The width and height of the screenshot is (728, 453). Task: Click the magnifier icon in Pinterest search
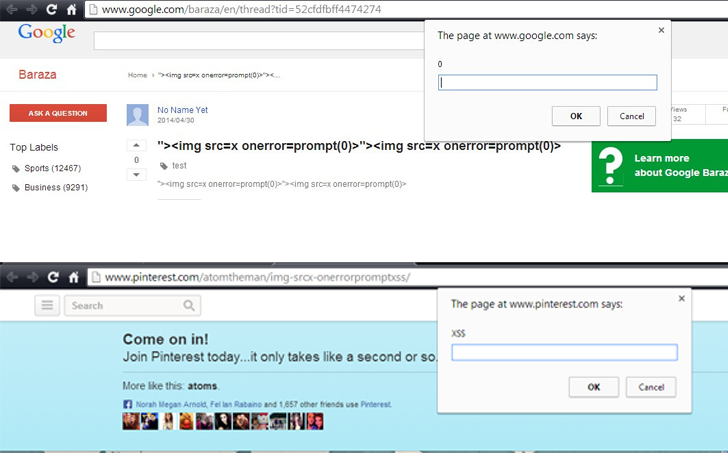188,305
